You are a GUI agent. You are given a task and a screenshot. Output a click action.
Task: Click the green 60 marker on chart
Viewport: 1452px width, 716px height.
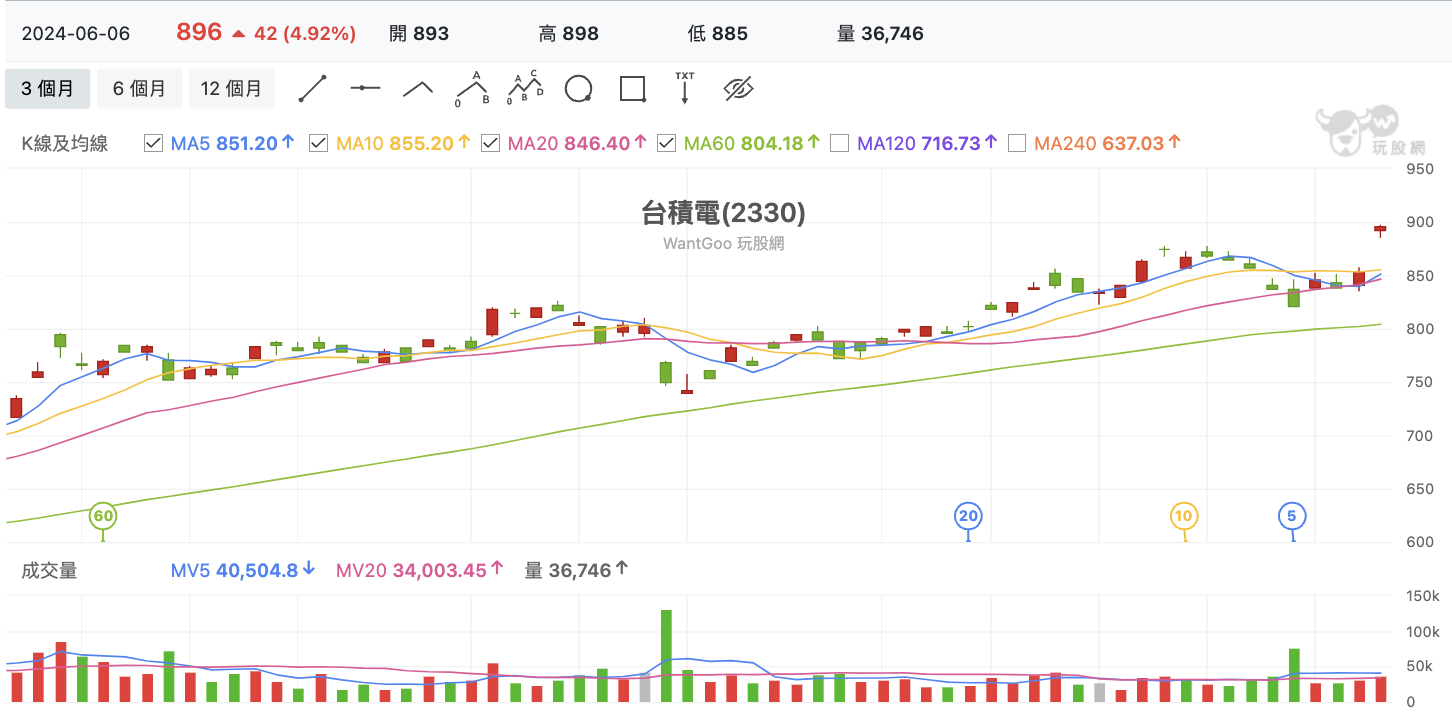(103, 517)
